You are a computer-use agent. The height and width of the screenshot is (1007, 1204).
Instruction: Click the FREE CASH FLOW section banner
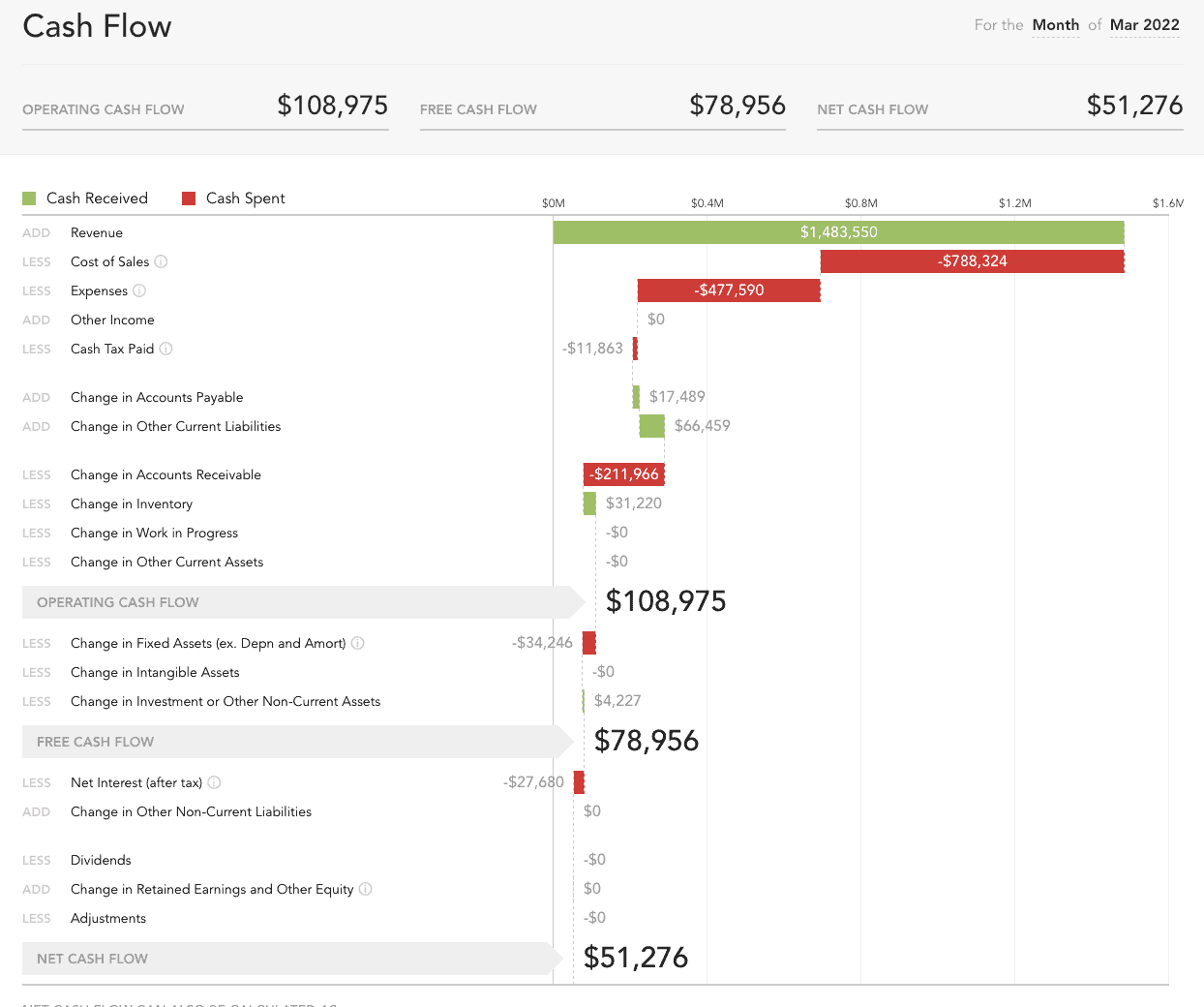tap(297, 742)
